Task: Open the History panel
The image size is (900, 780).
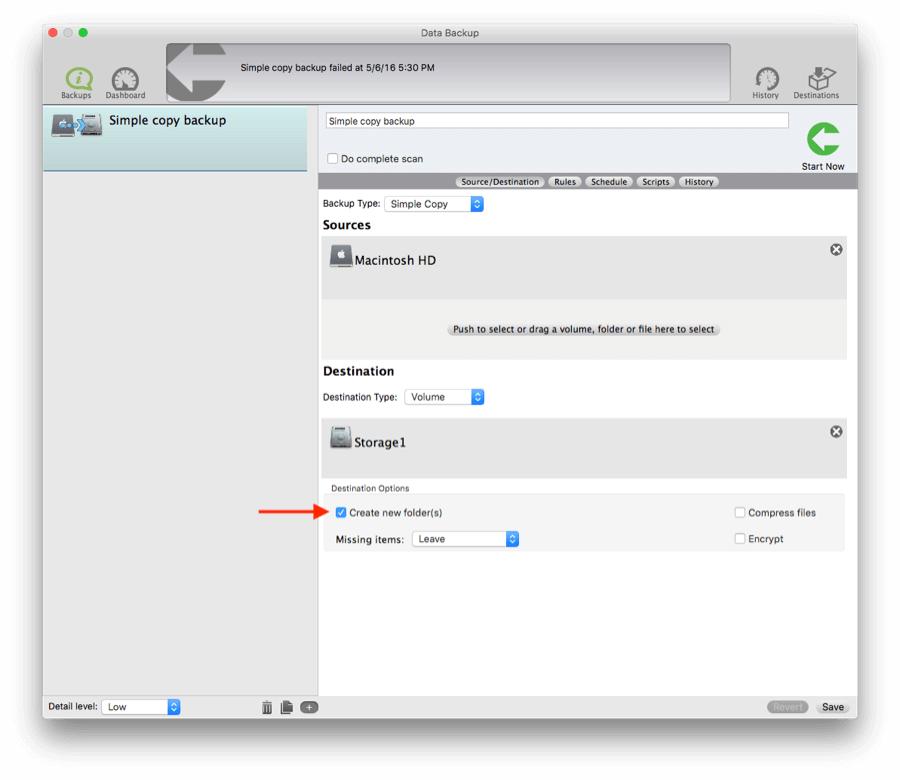Action: point(766,80)
